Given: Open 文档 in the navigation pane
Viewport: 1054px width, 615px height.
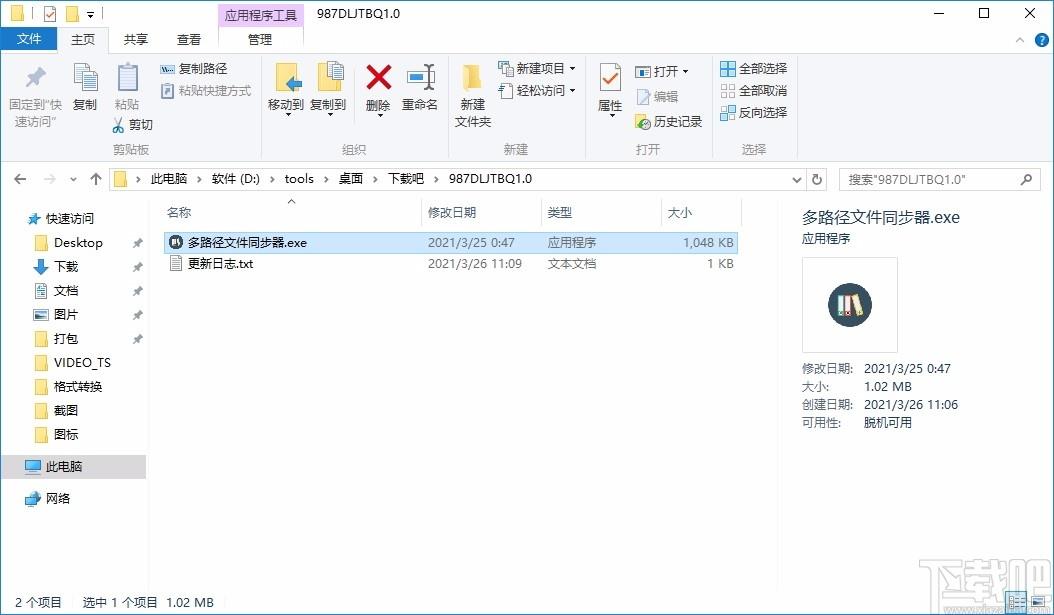Looking at the screenshot, I should [x=66, y=290].
